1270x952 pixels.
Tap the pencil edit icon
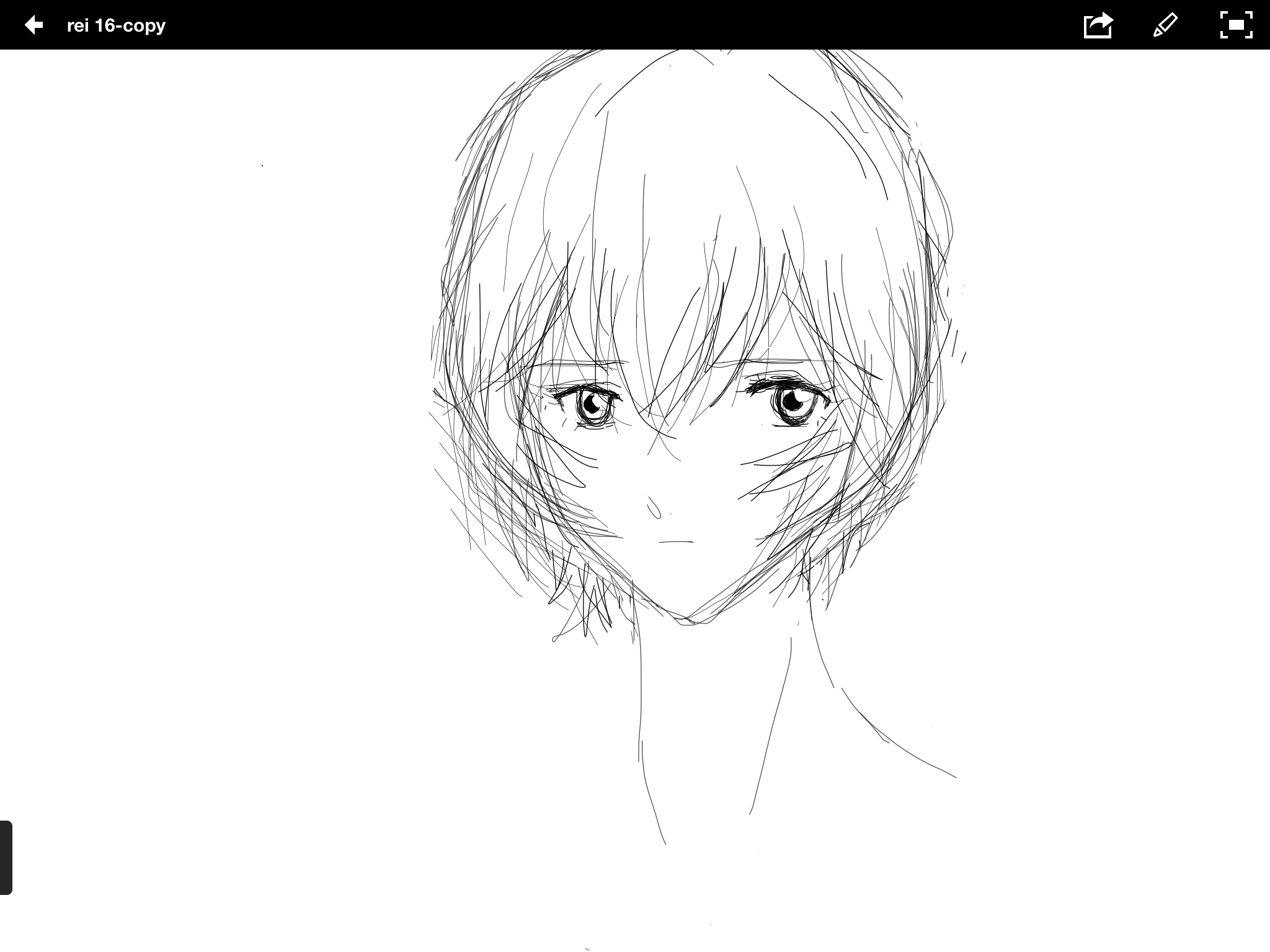(1165, 25)
